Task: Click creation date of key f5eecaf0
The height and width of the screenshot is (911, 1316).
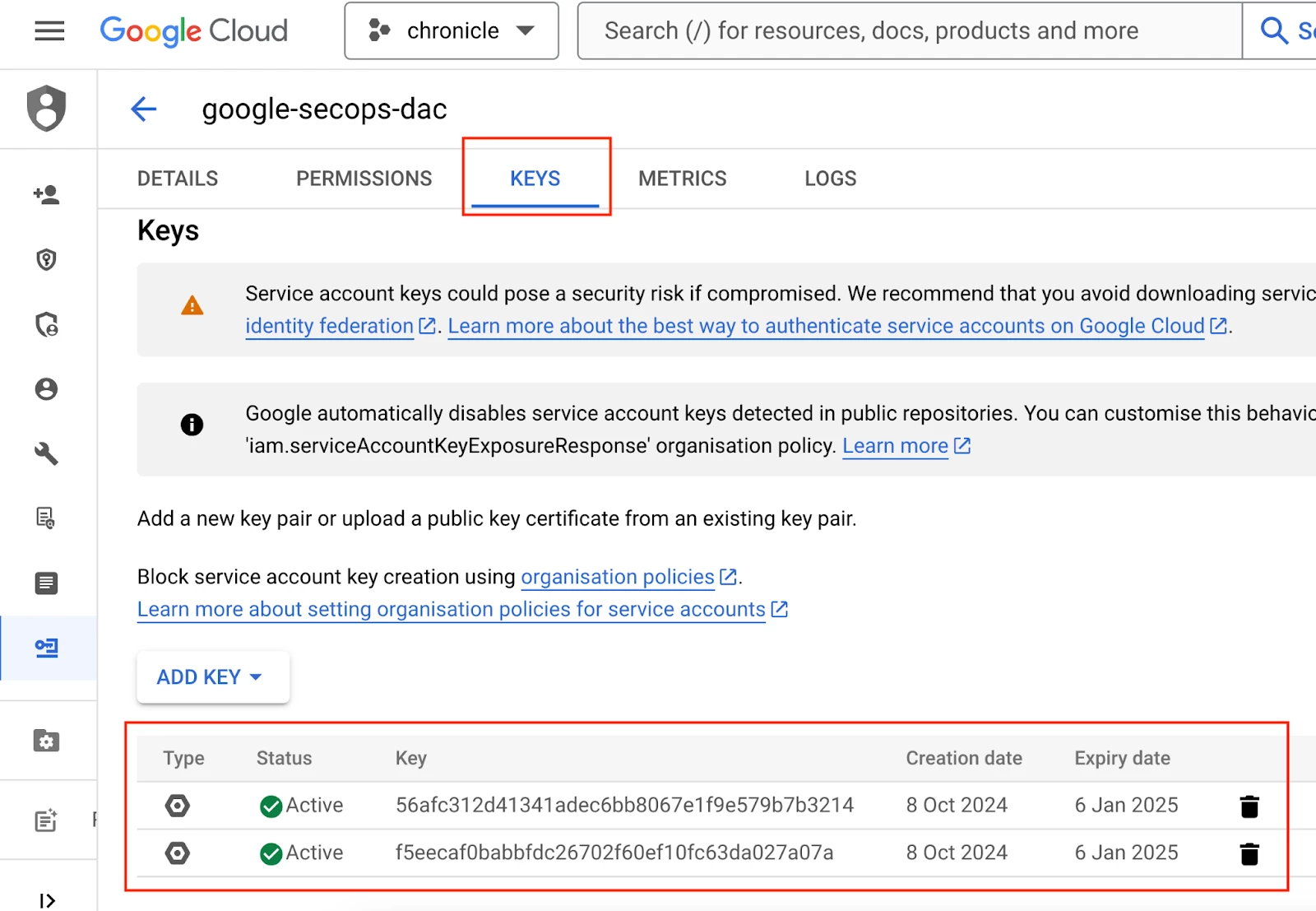Action: point(957,853)
